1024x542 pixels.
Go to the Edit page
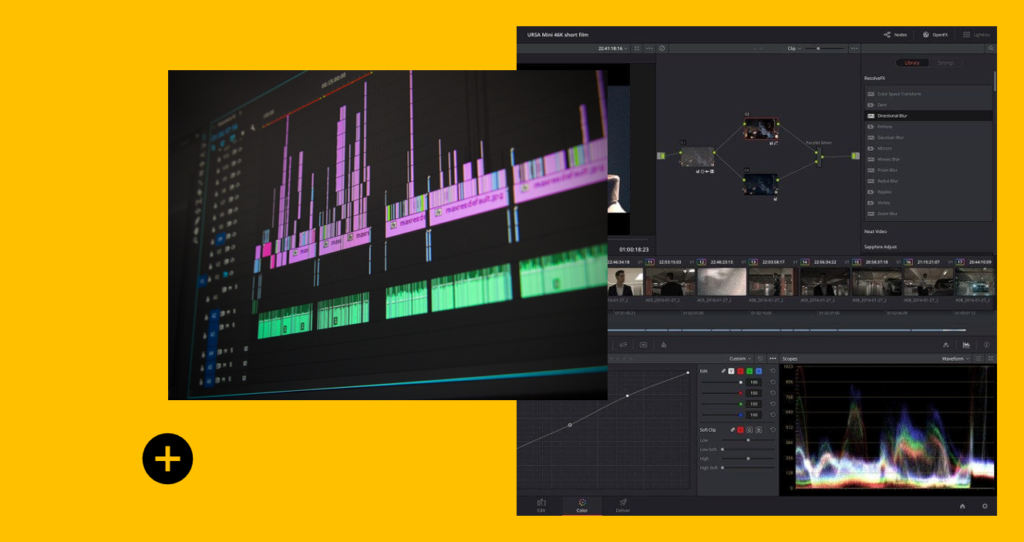point(541,505)
